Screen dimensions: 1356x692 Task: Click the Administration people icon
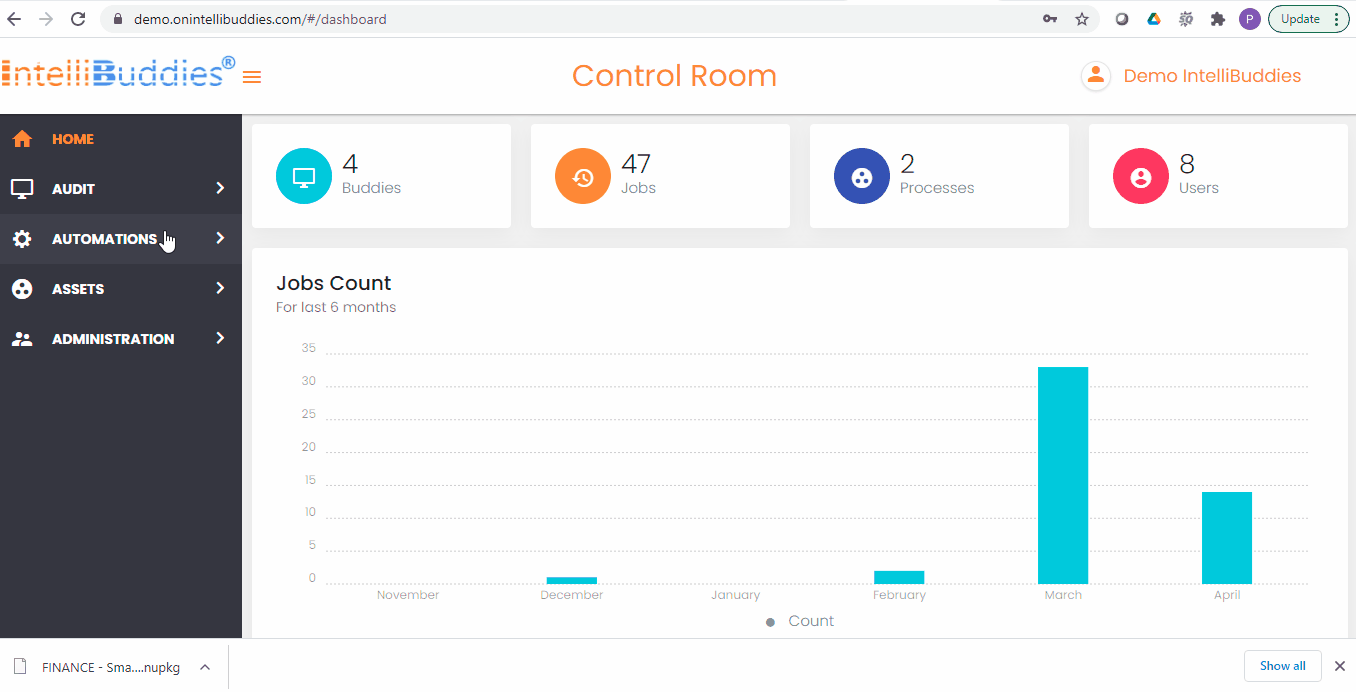(22, 338)
